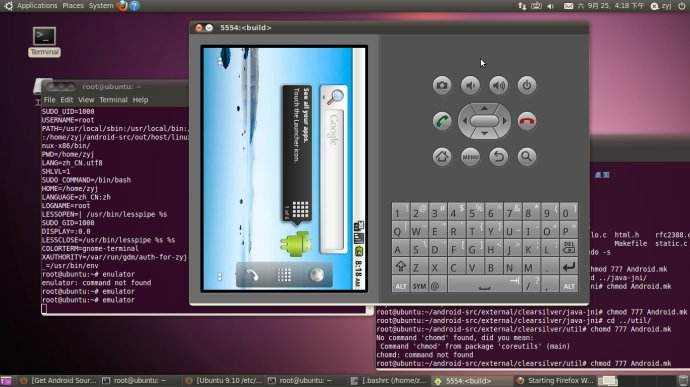Screen dimensions: 690x387
Task: Open the Applications menu
Action: [x=37, y=6]
